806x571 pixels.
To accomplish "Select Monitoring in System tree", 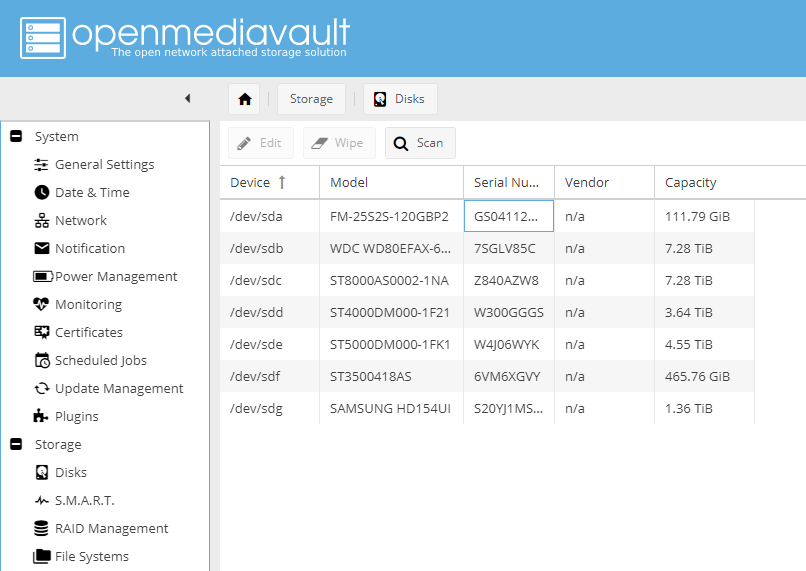I will point(88,304).
